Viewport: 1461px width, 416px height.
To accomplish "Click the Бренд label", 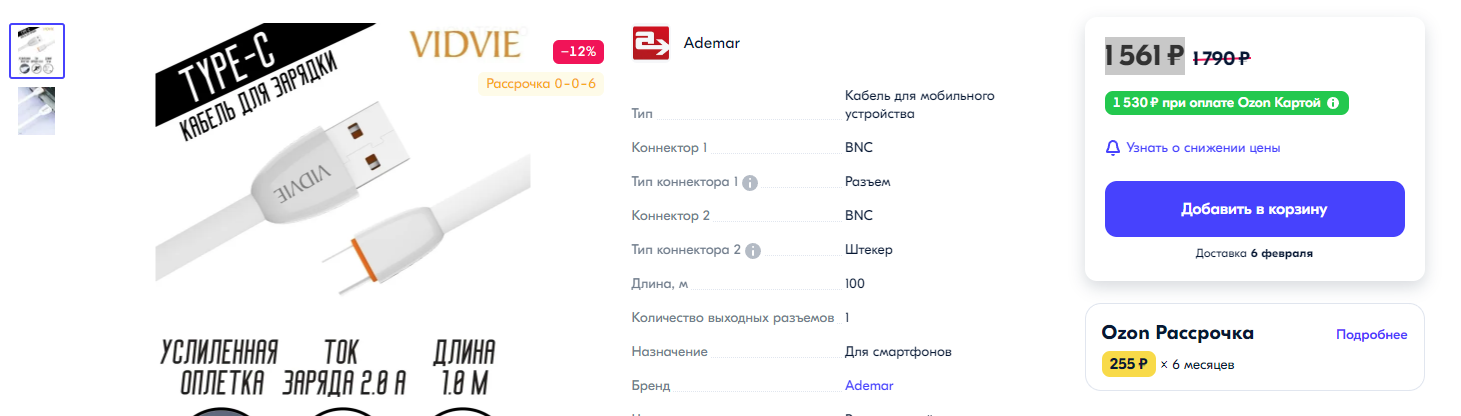I will [651, 386].
